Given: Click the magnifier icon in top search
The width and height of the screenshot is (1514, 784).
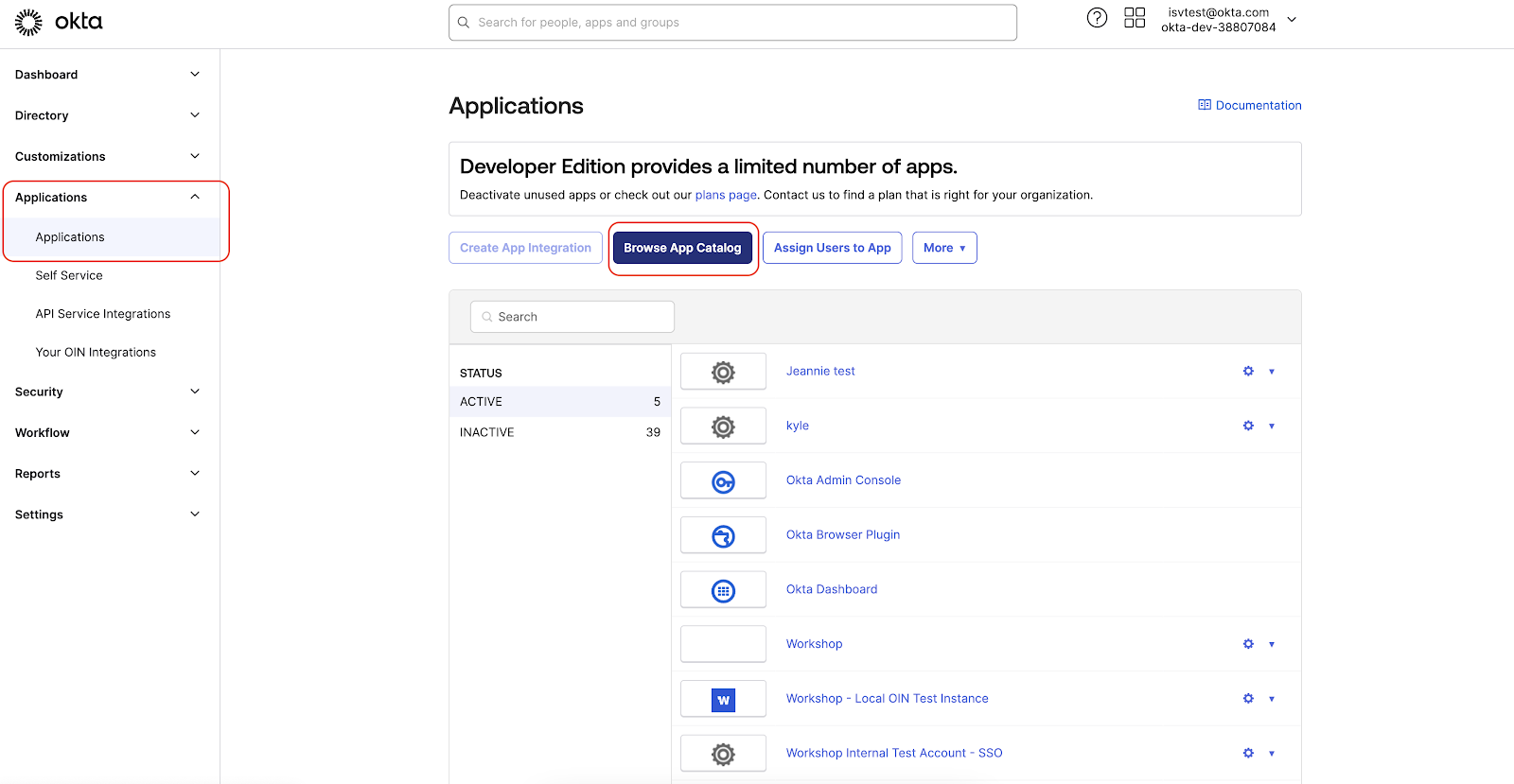Looking at the screenshot, I should coord(464,23).
